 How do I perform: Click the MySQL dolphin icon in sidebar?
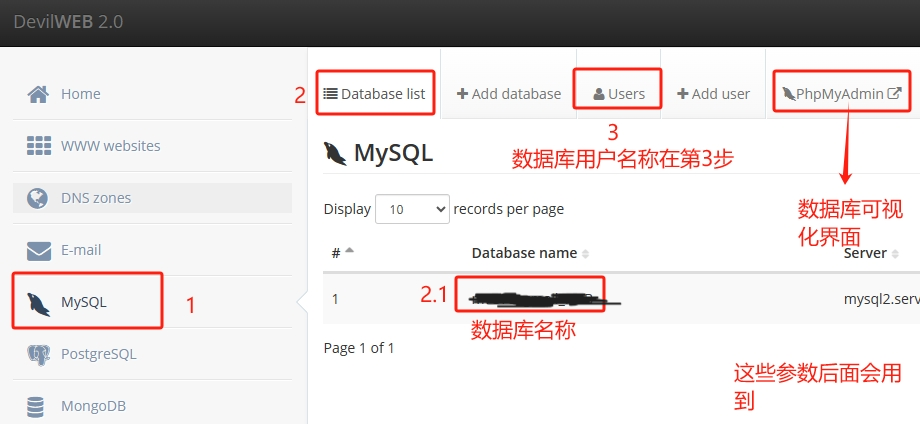(x=38, y=303)
